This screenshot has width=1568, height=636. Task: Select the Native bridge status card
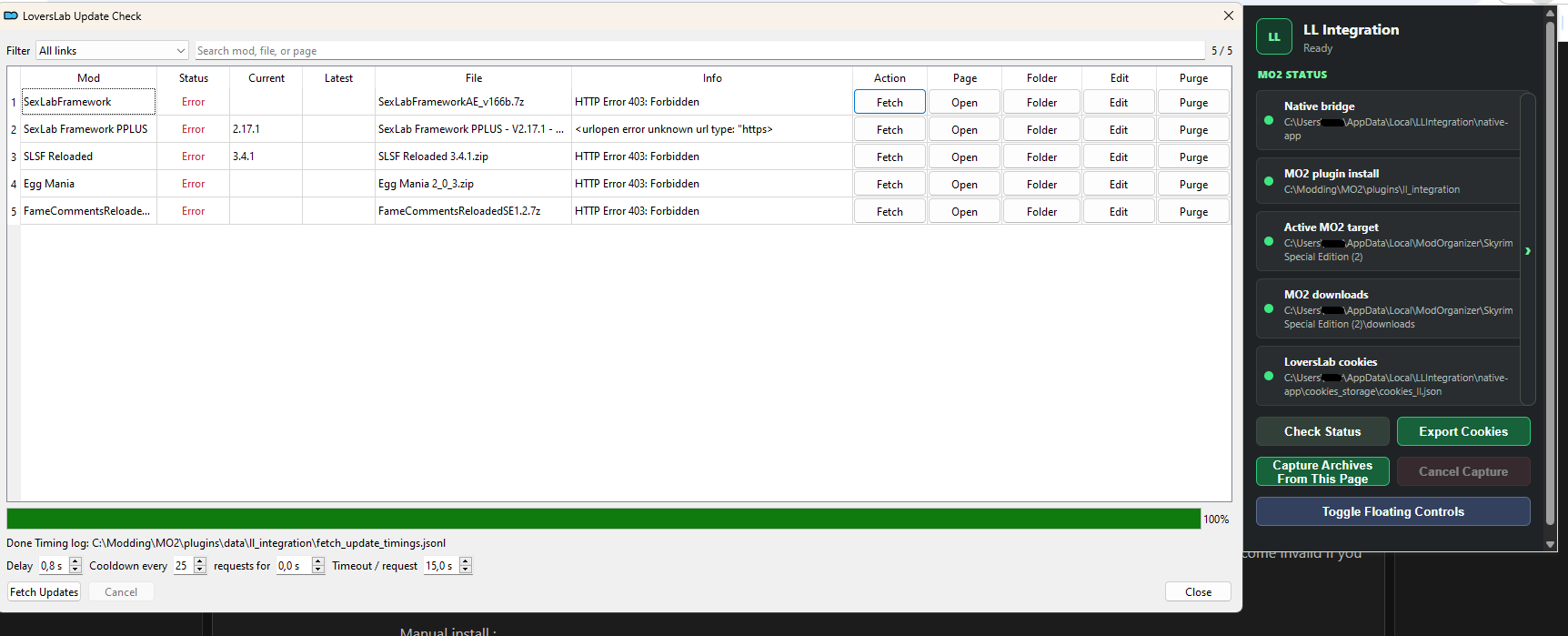click(1389, 120)
